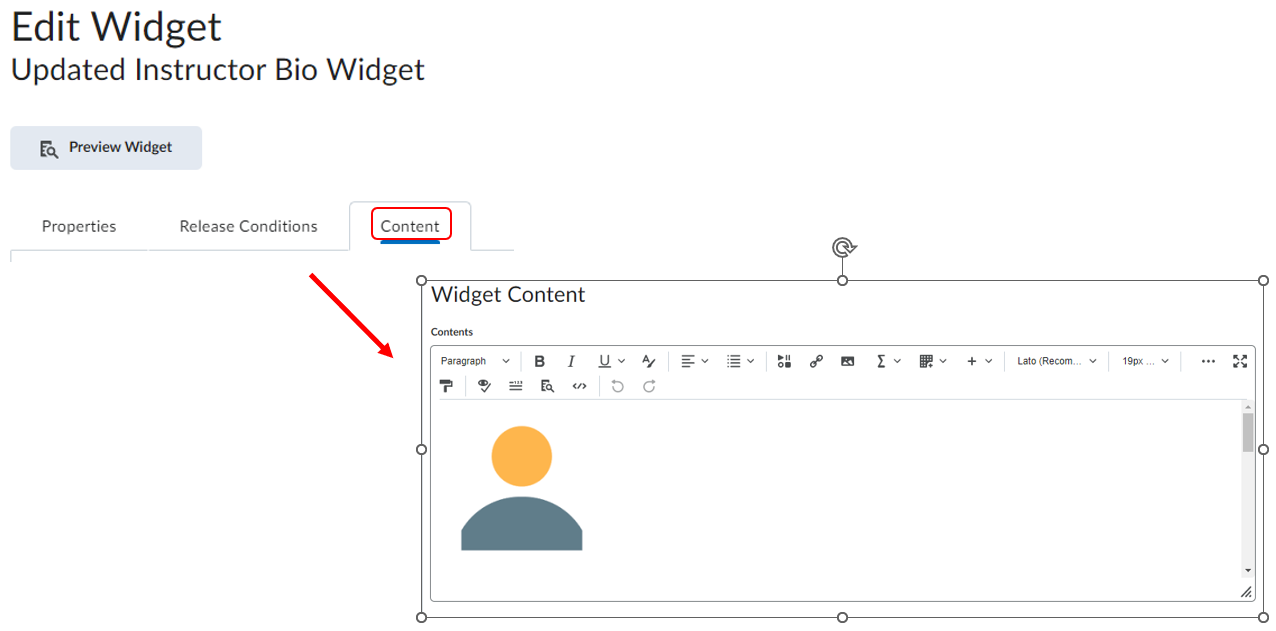
Task: Undo the last edit
Action: tap(617, 386)
